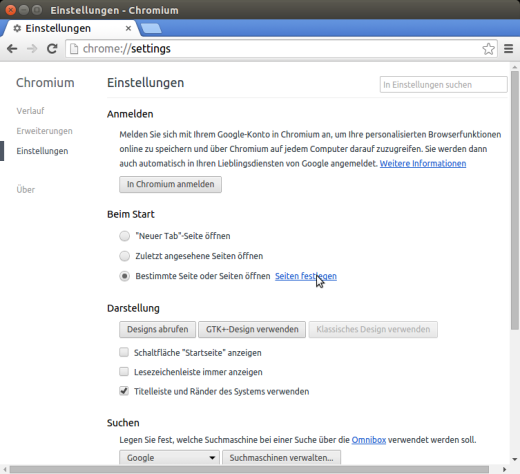
Task: Click the browser forward arrow
Action: 32,49
